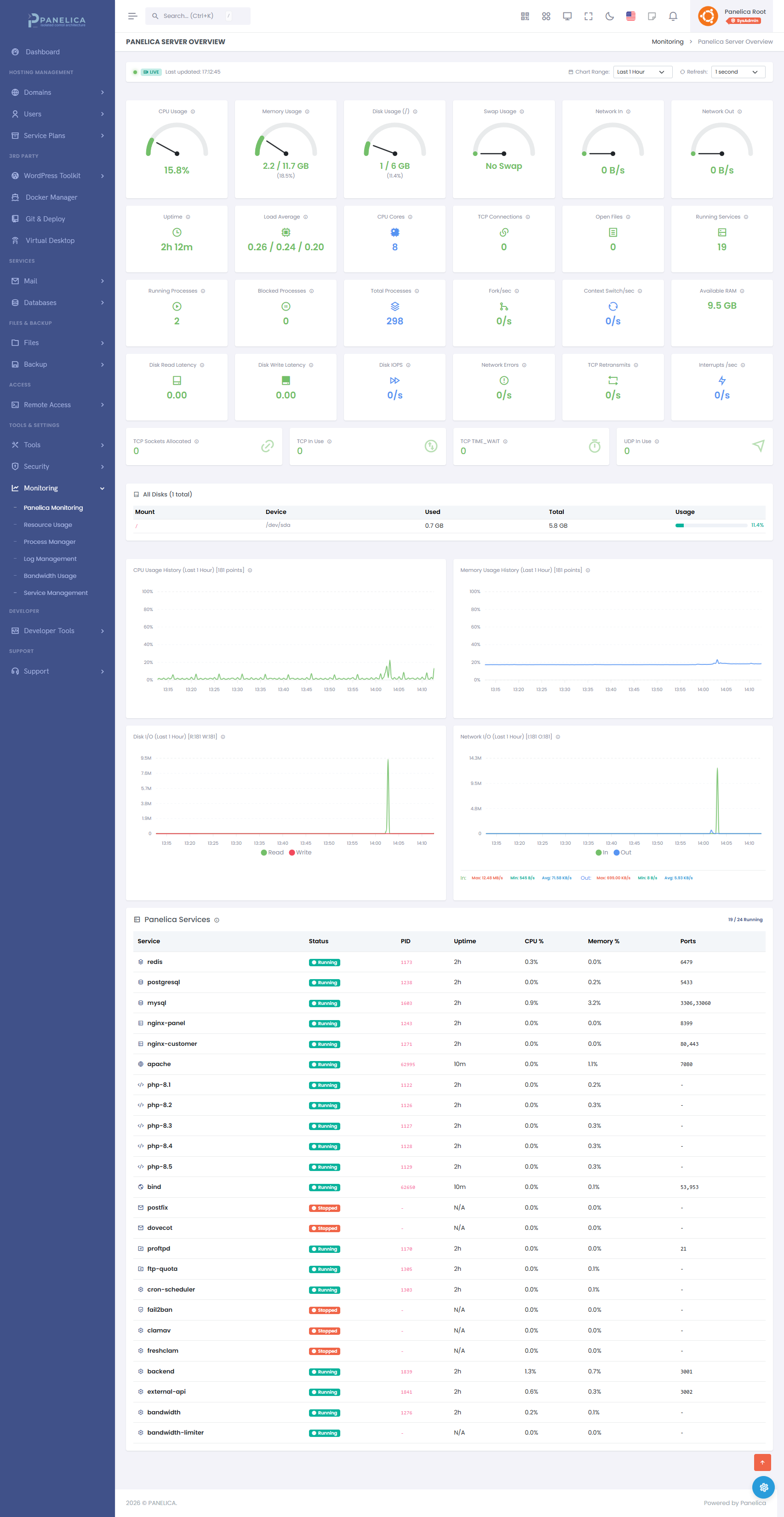This screenshot has height=1517, width=784.
Task: Select Process Manager under Monitoring
Action: coord(51,541)
